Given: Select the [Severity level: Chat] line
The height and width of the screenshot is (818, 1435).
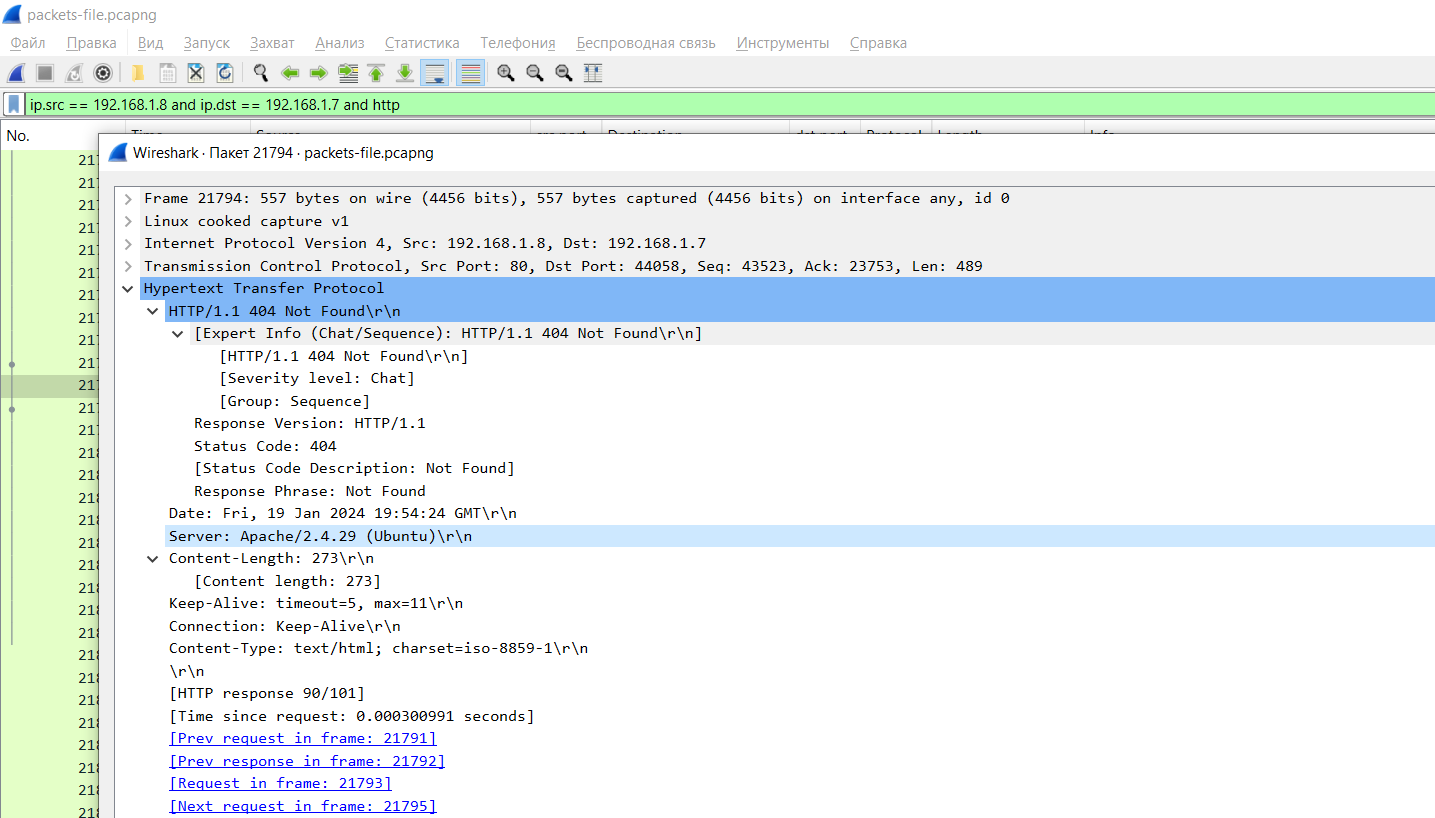Looking at the screenshot, I should pos(316,378).
